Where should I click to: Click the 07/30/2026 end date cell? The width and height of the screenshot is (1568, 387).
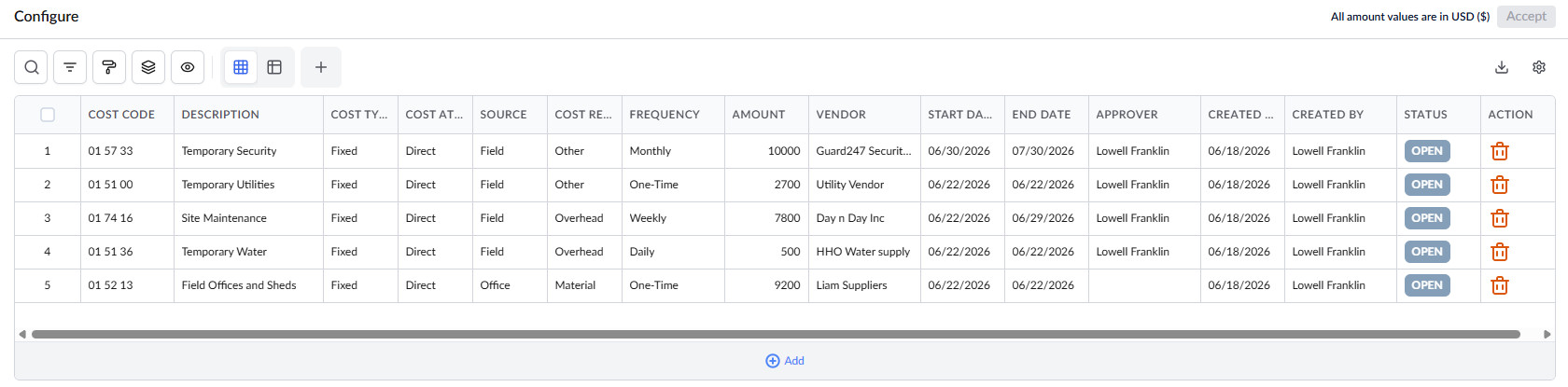coord(1046,151)
